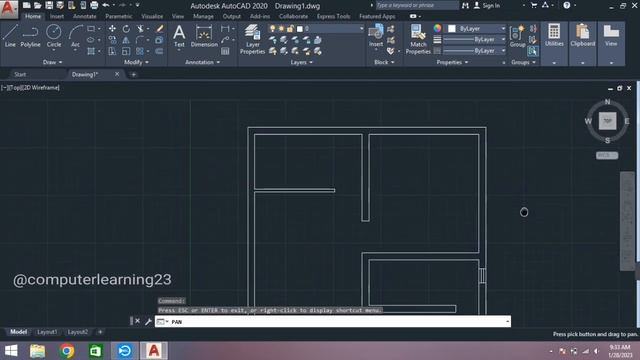Select the Circle tool
640x360 pixels.
pyautogui.click(x=53, y=36)
